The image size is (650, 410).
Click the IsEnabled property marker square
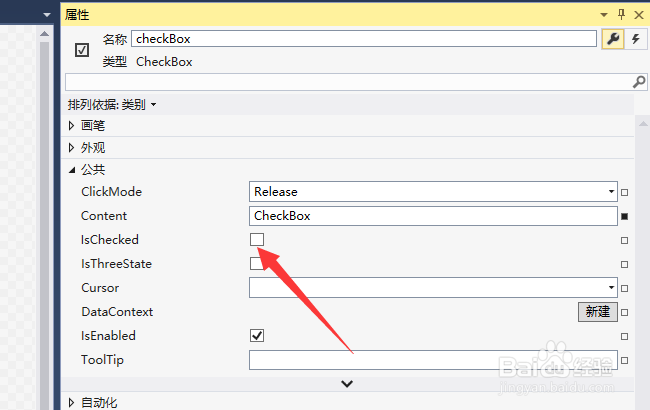pos(625,336)
